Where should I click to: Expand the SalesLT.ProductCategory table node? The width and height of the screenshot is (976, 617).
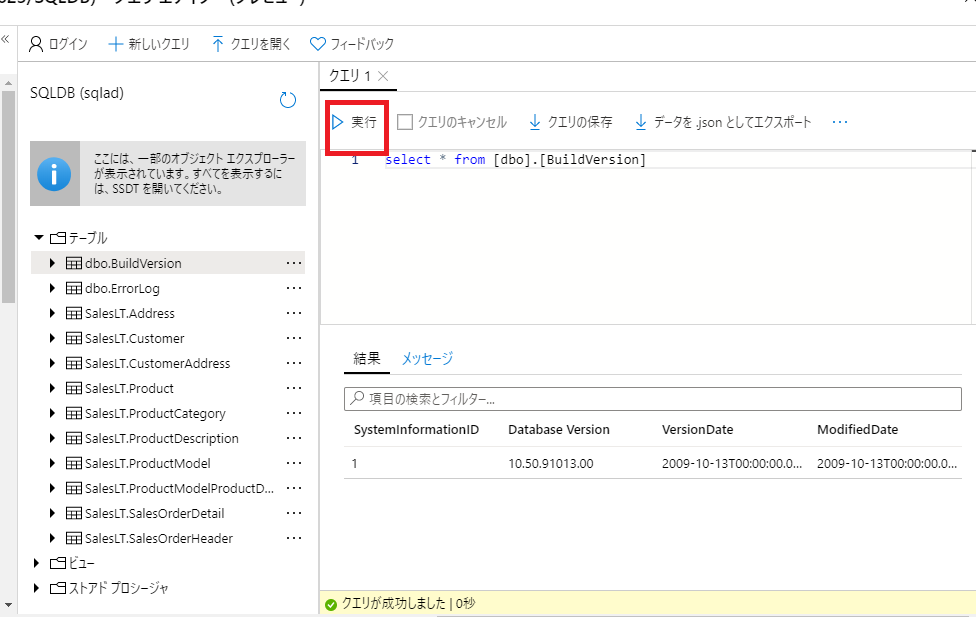click(52, 413)
